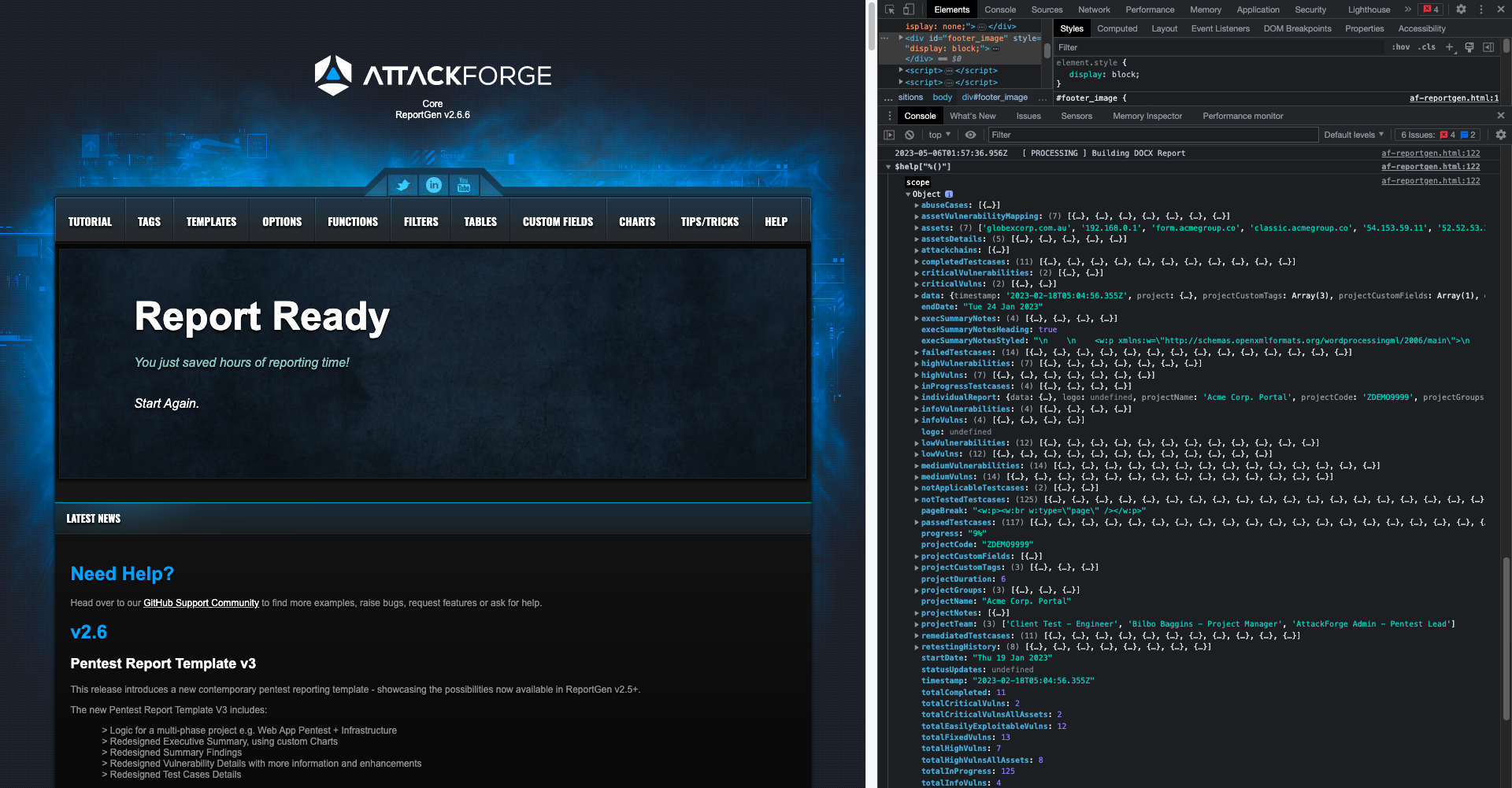
Task: Open AttackForge's Twitter page icon
Action: (x=403, y=186)
